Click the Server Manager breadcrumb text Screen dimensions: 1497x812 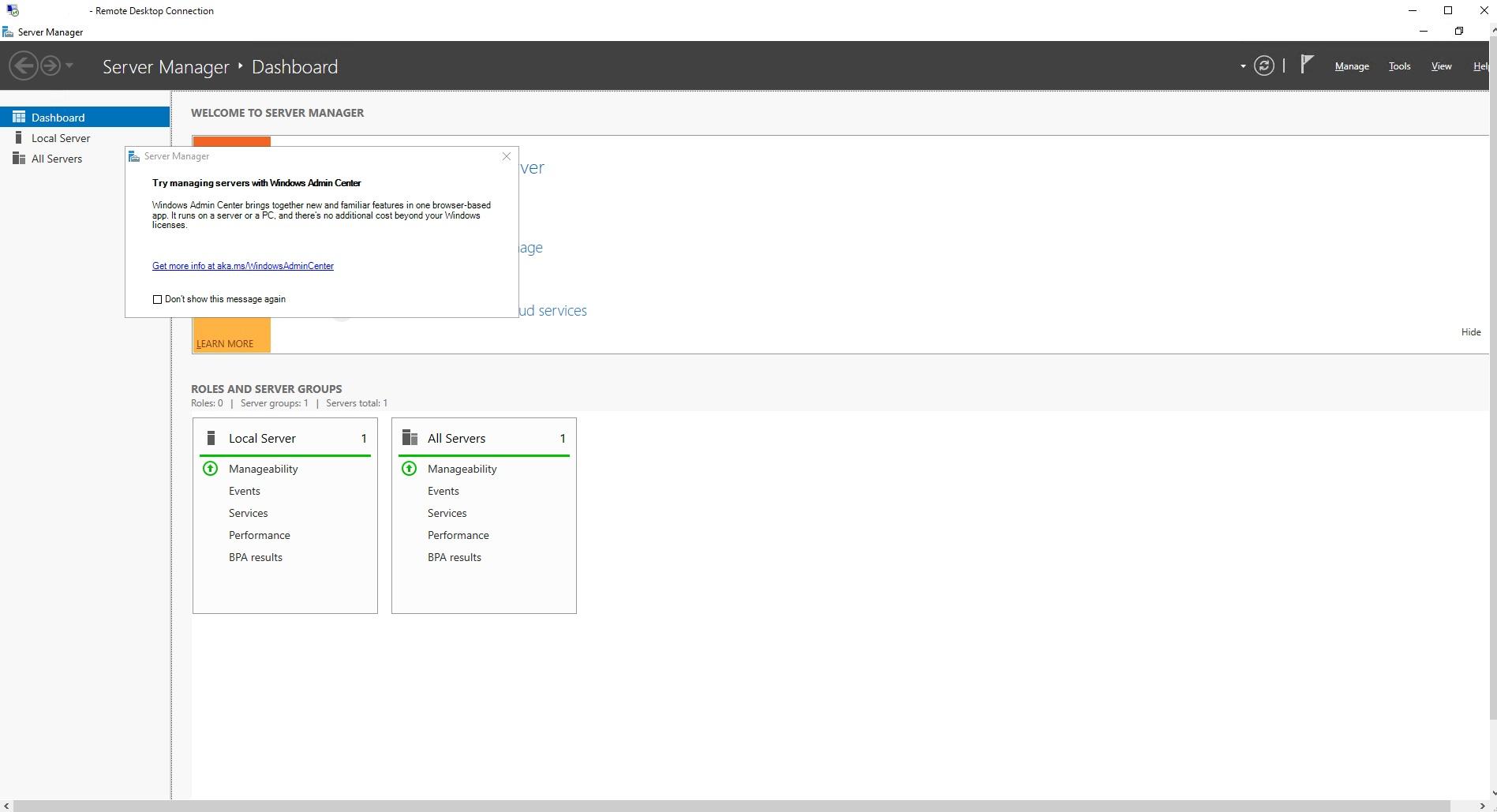coord(166,67)
